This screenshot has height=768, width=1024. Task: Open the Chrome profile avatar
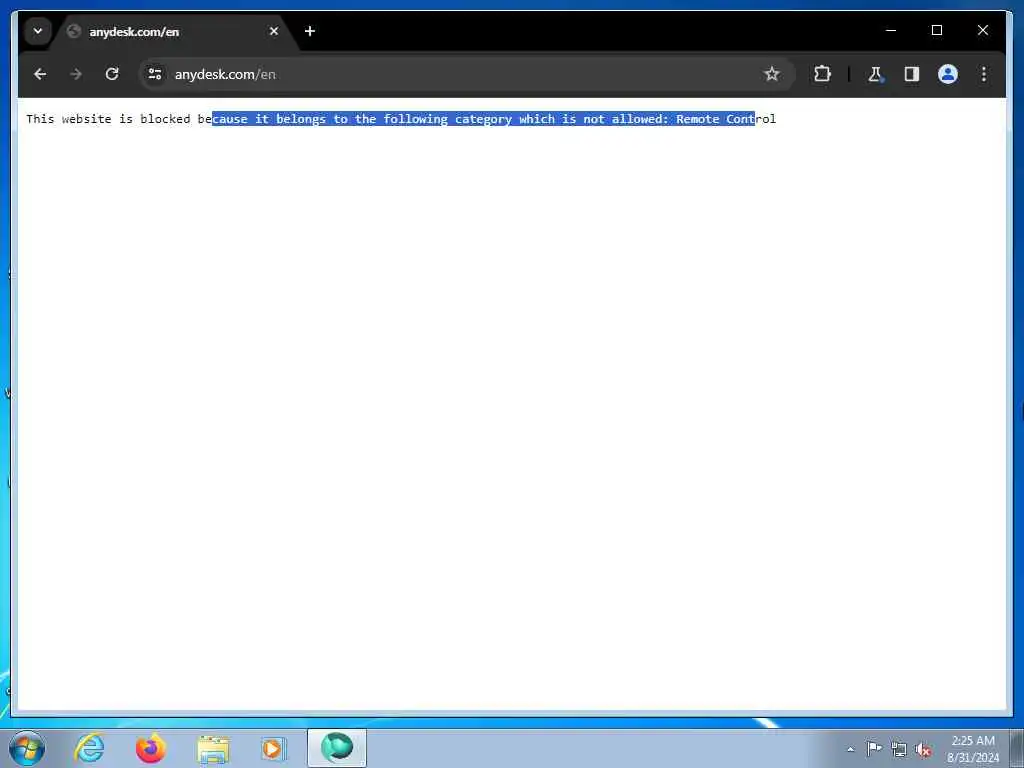tap(948, 74)
